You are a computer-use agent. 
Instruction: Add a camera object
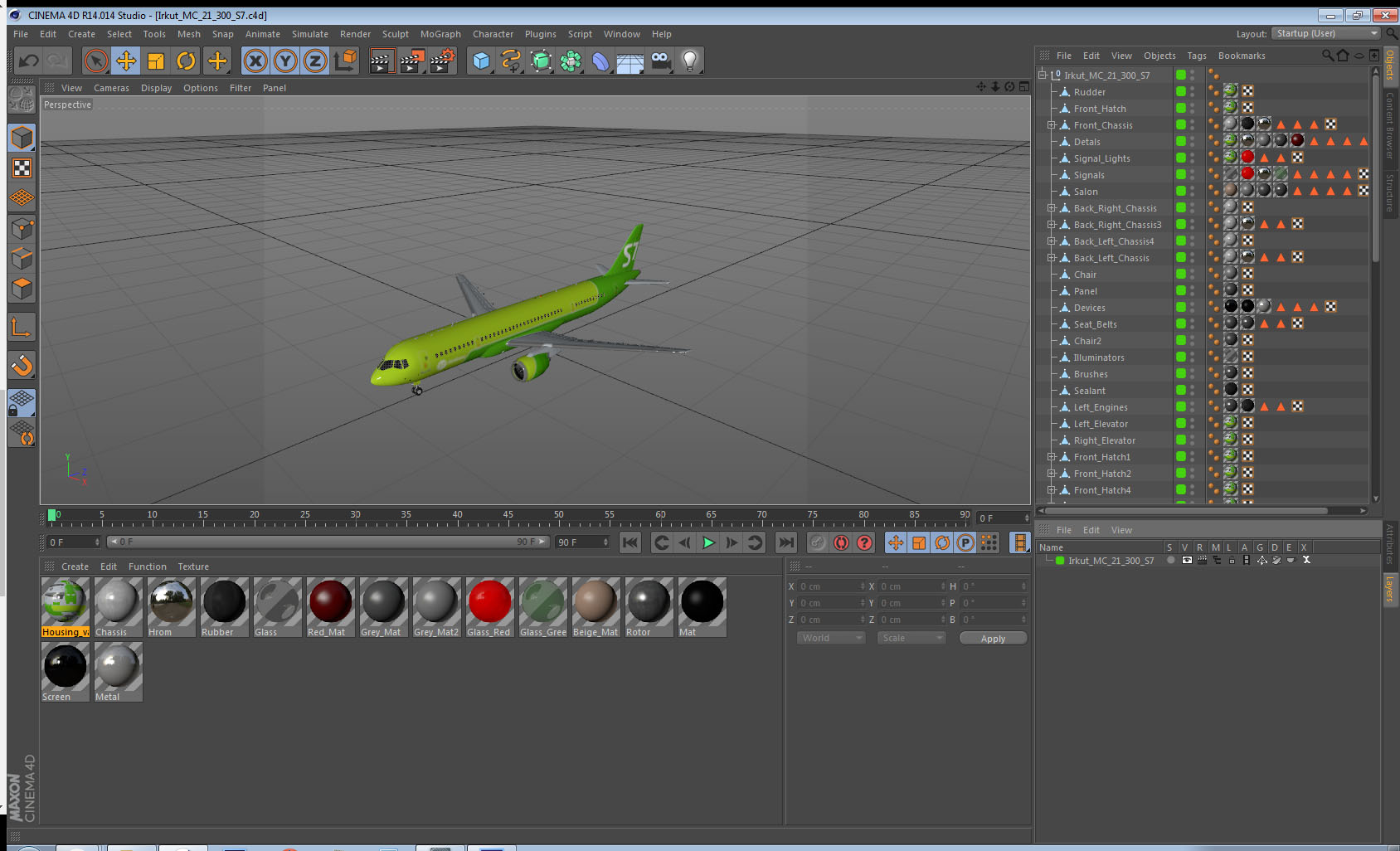[660, 61]
